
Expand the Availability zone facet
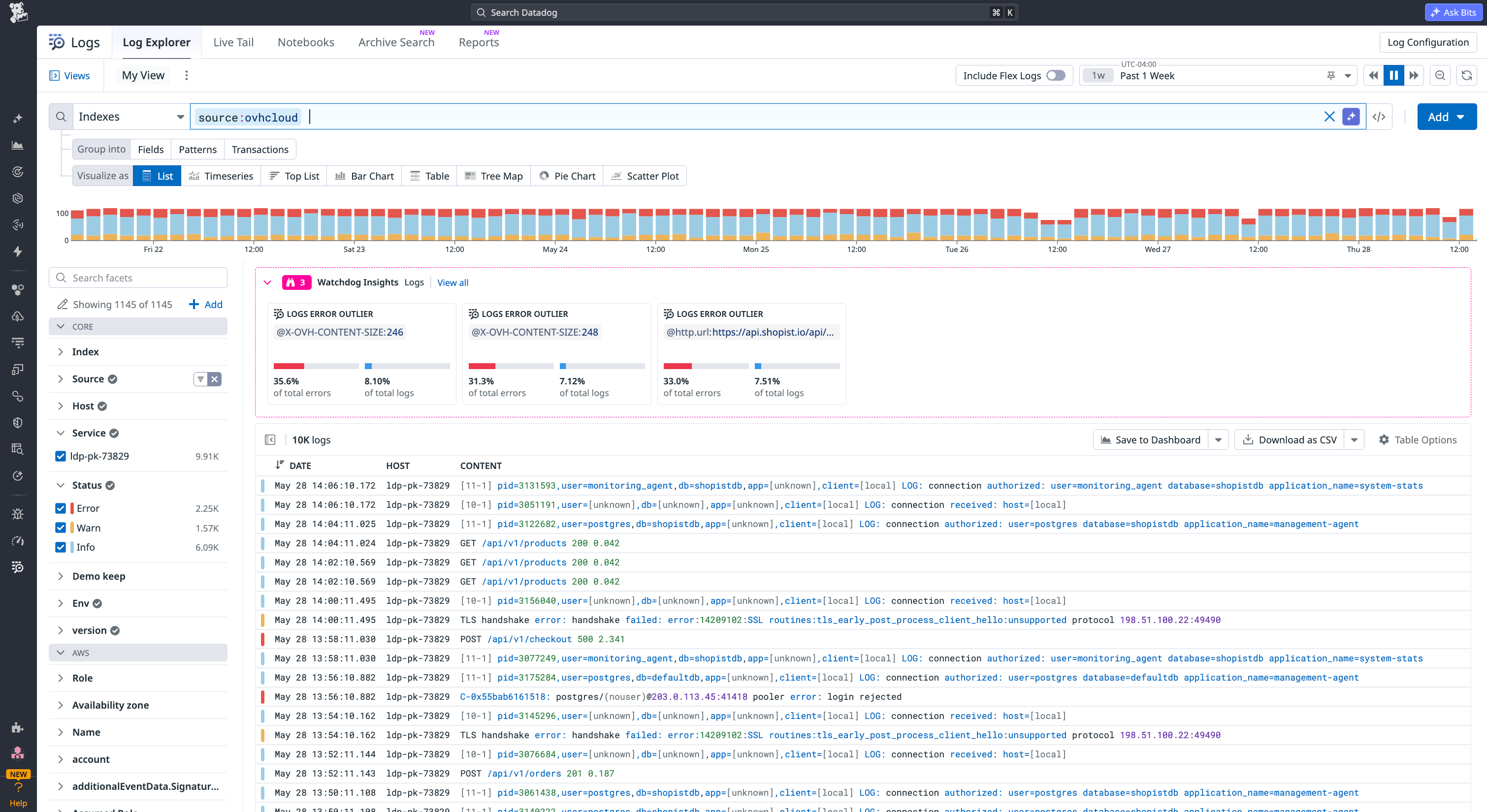(61, 705)
